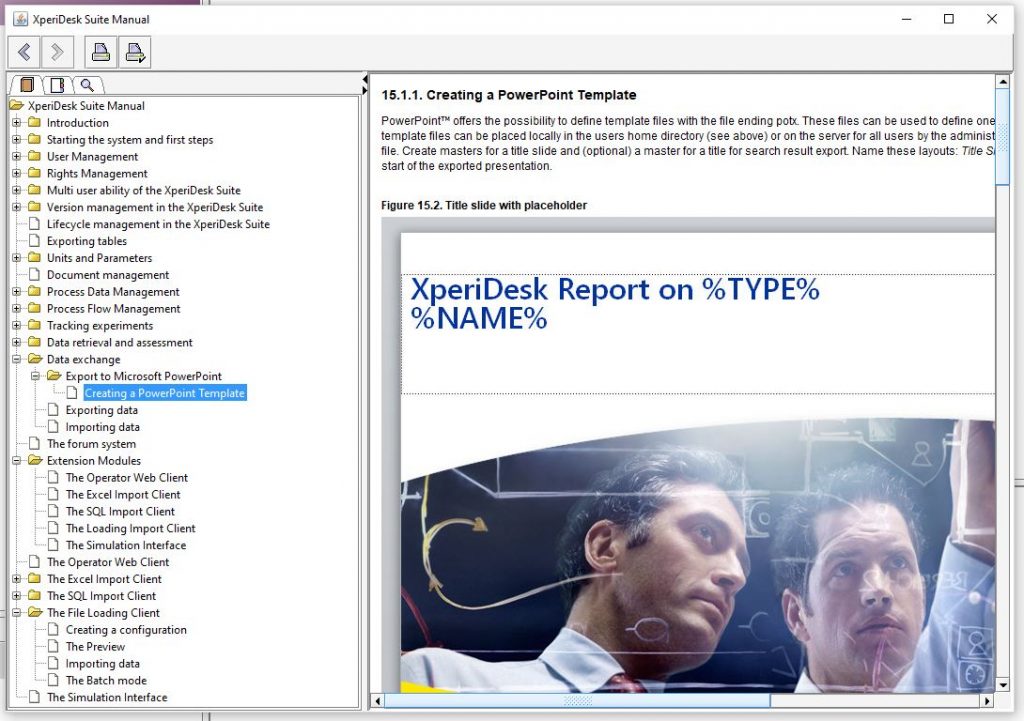Expand Starting the system and first steps

(x=16, y=139)
